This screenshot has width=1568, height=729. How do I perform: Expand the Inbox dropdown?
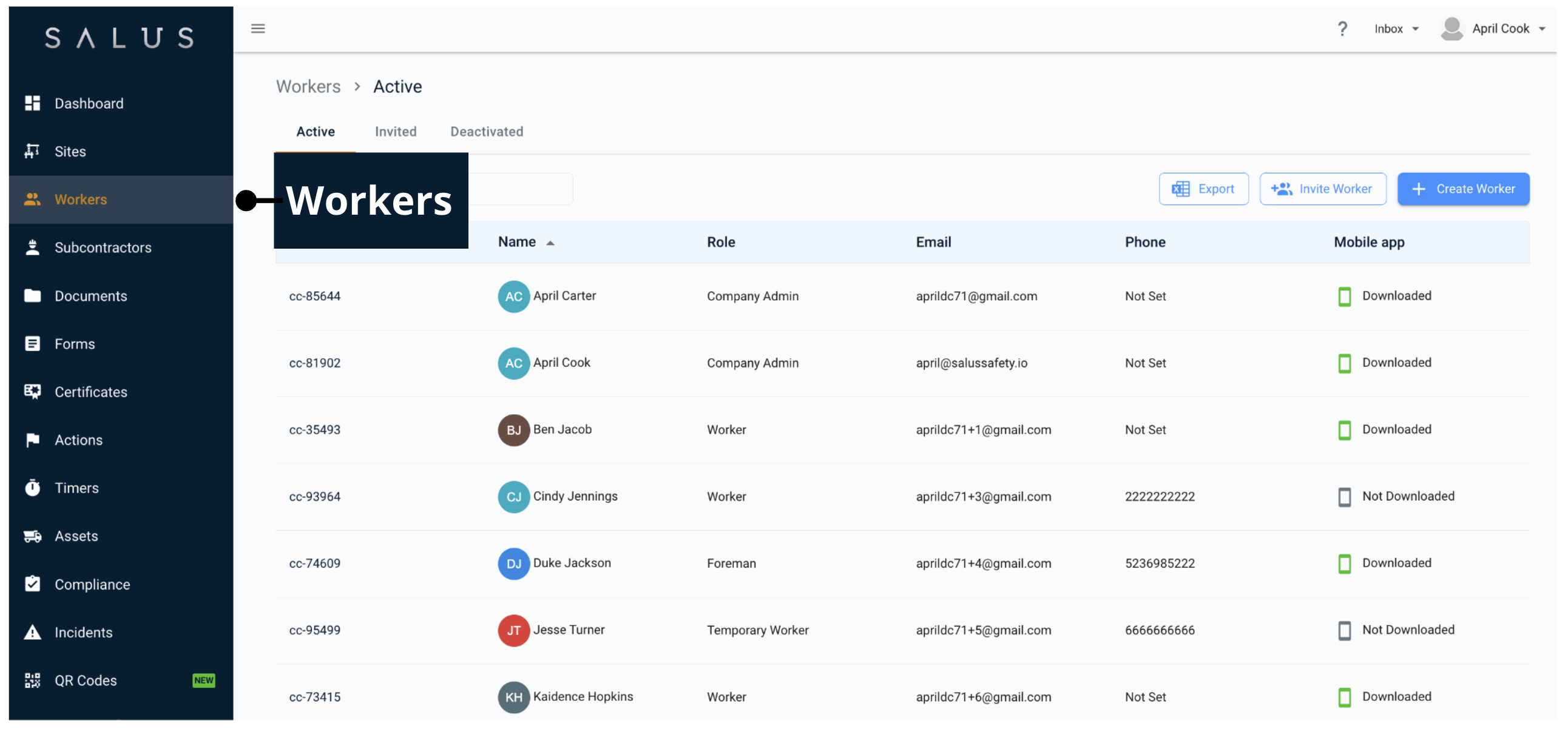pos(1396,29)
